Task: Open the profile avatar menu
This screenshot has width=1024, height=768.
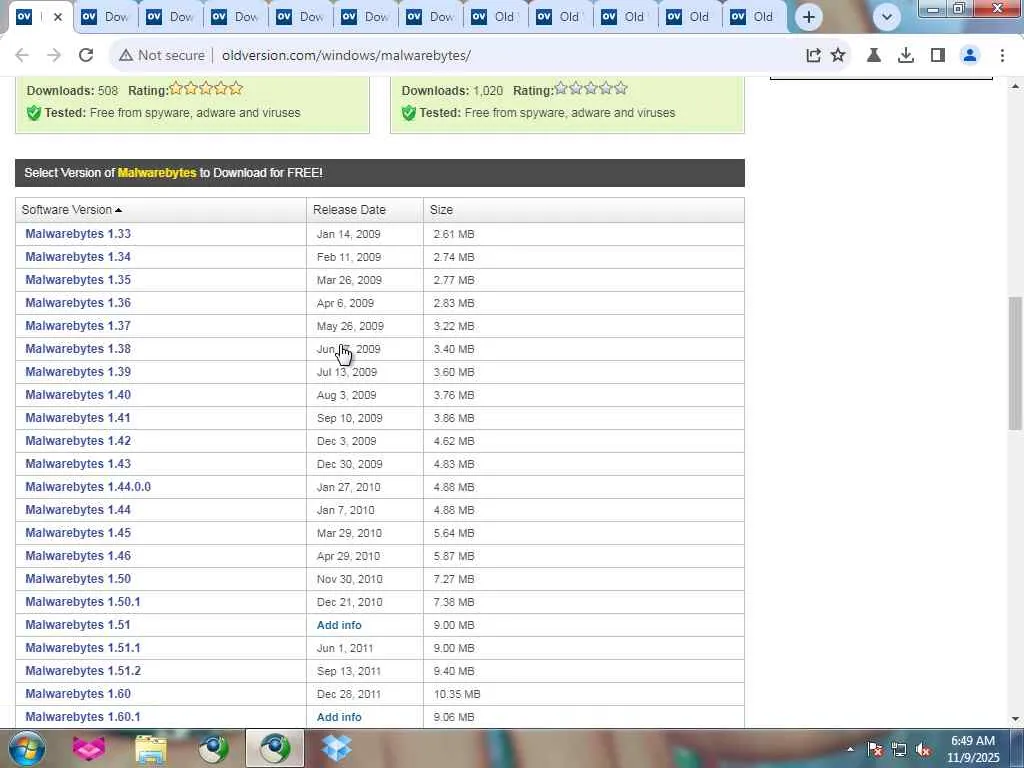Action: tap(970, 56)
